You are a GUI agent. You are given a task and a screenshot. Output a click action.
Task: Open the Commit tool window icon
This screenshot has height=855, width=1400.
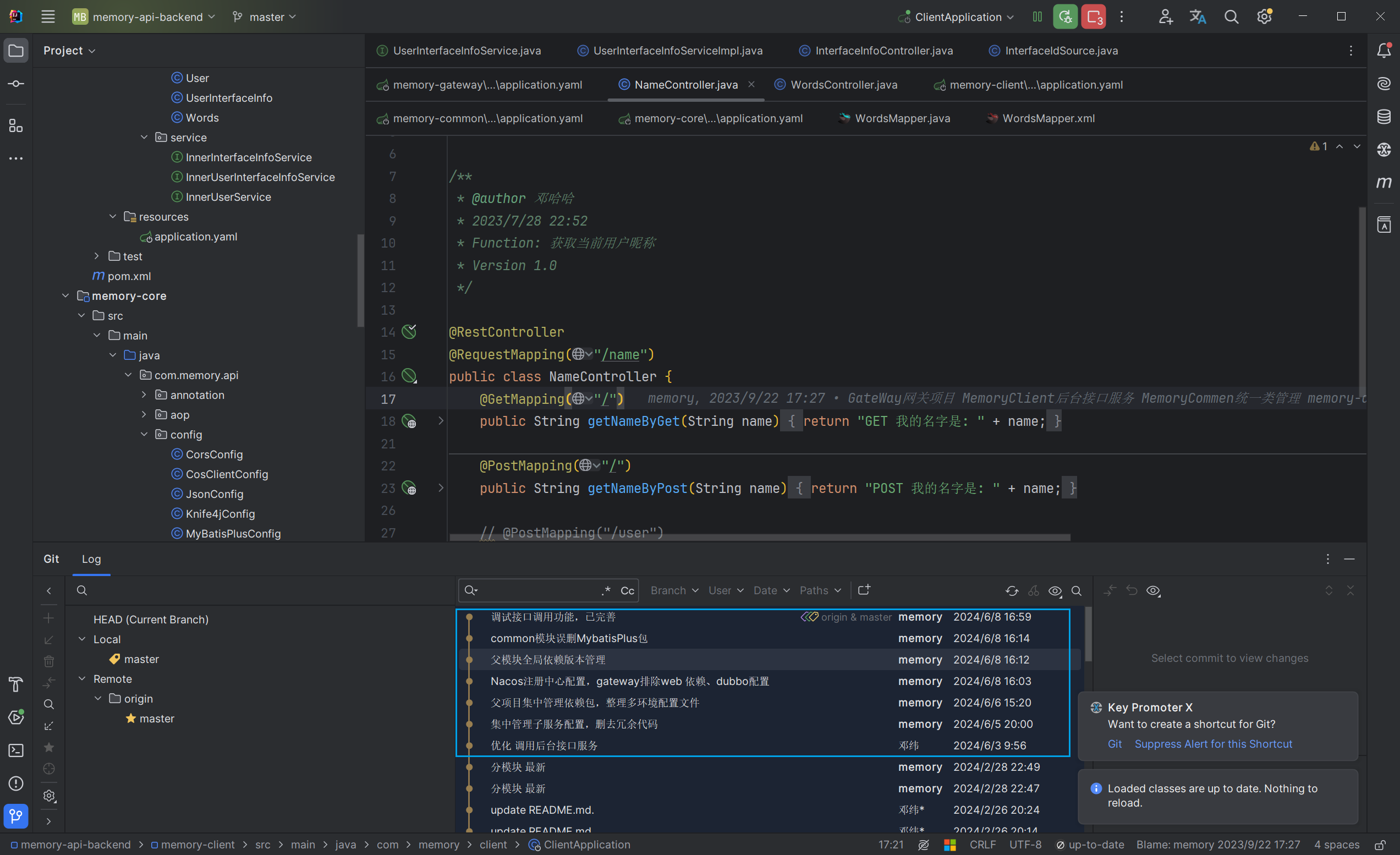click(x=16, y=84)
